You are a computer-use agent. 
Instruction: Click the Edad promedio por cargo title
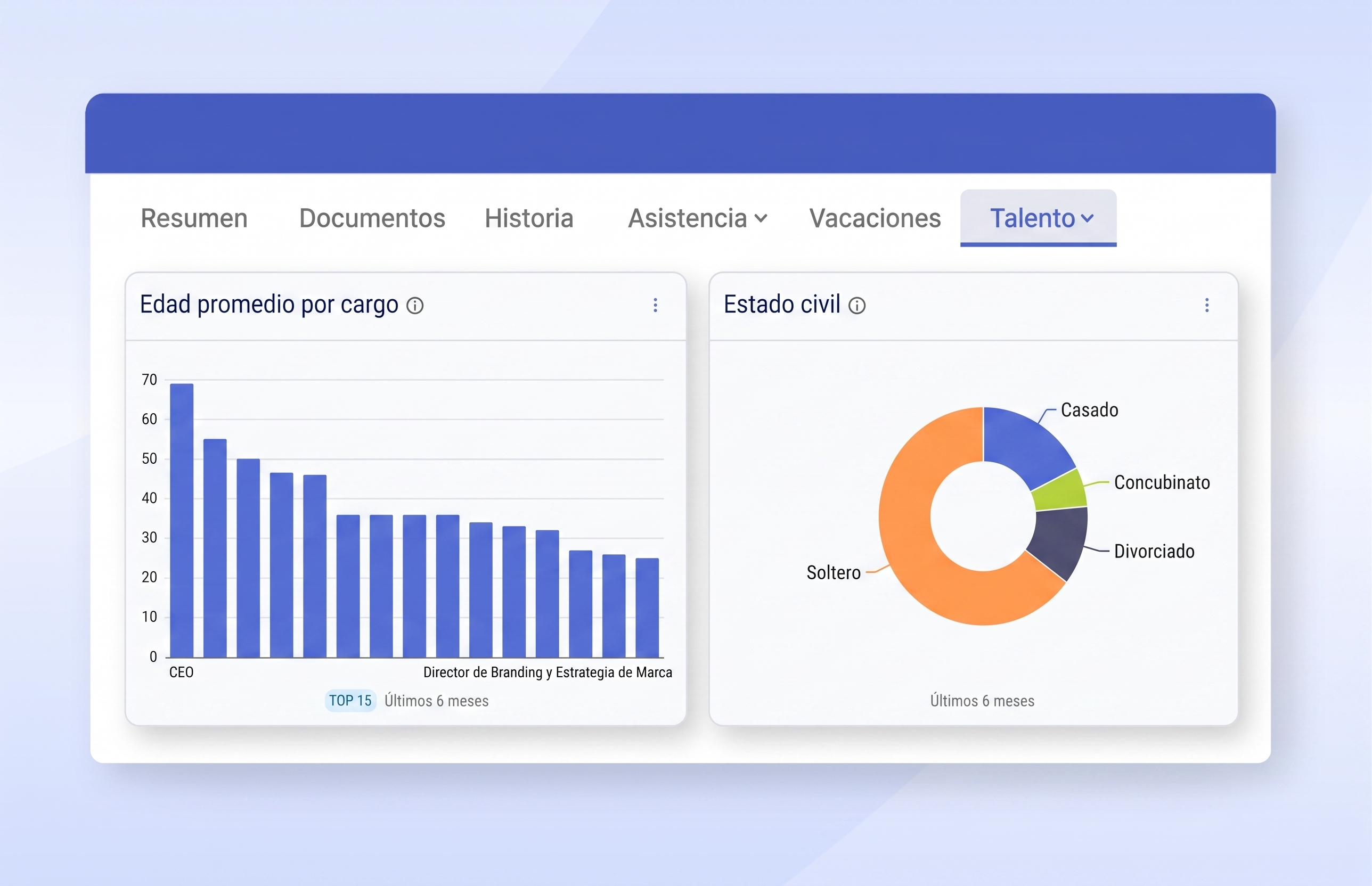[x=269, y=305]
